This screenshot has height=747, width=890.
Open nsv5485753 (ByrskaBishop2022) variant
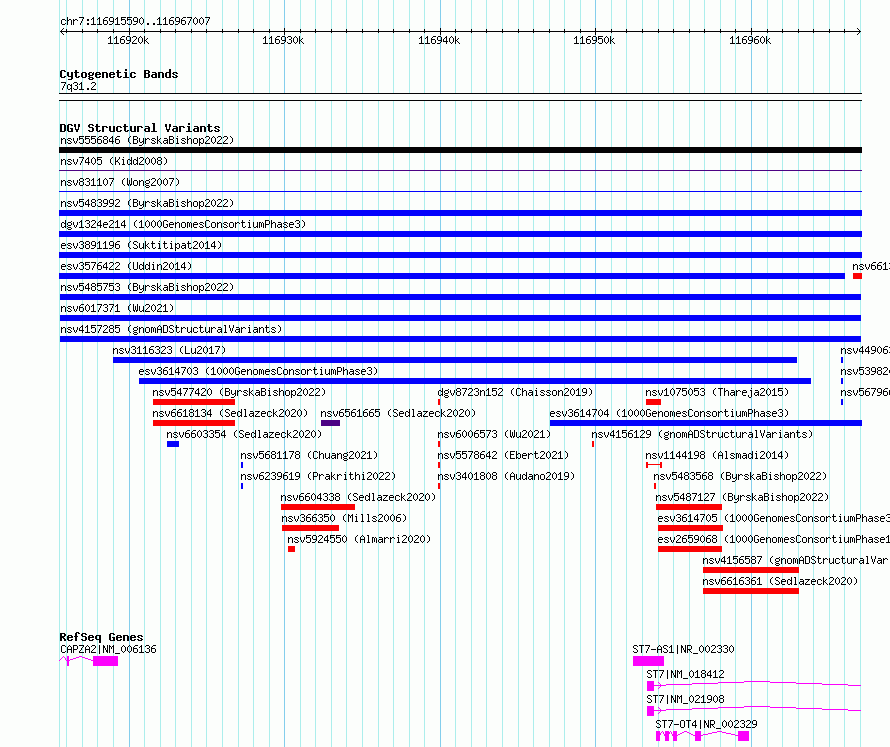click(147, 287)
